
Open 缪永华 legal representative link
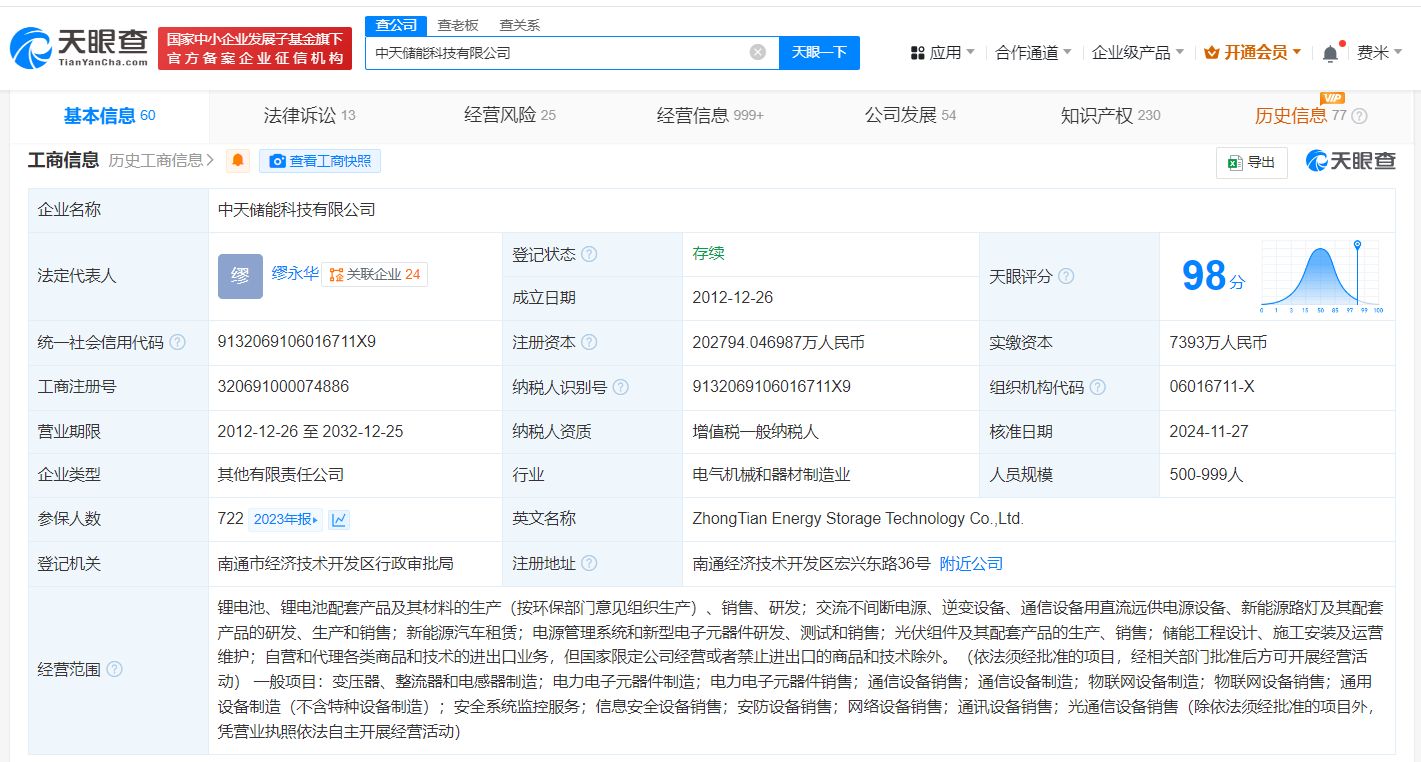click(x=295, y=273)
